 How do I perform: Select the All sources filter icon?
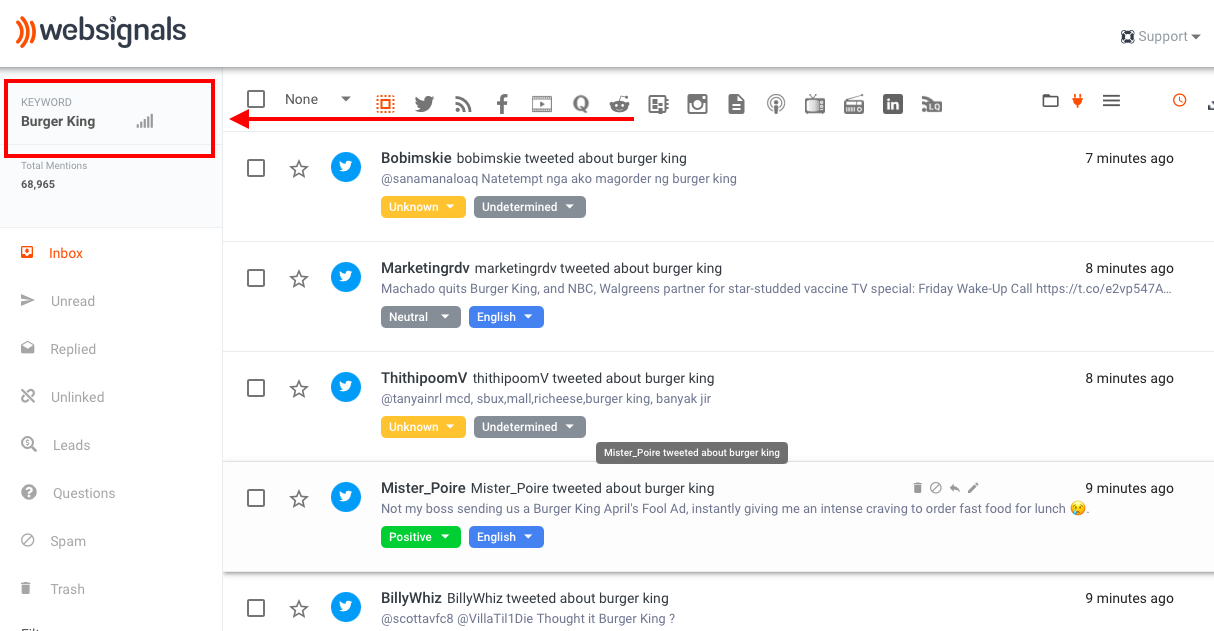(x=386, y=103)
